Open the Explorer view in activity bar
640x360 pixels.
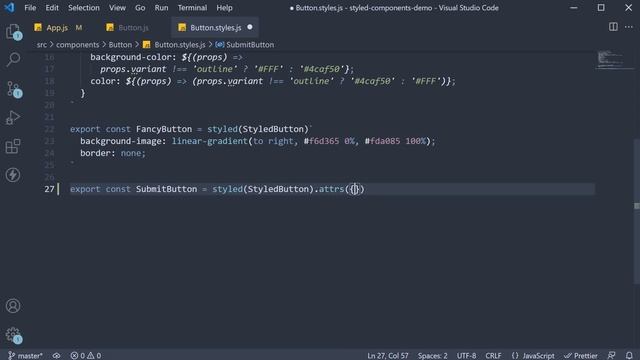tap(13, 31)
